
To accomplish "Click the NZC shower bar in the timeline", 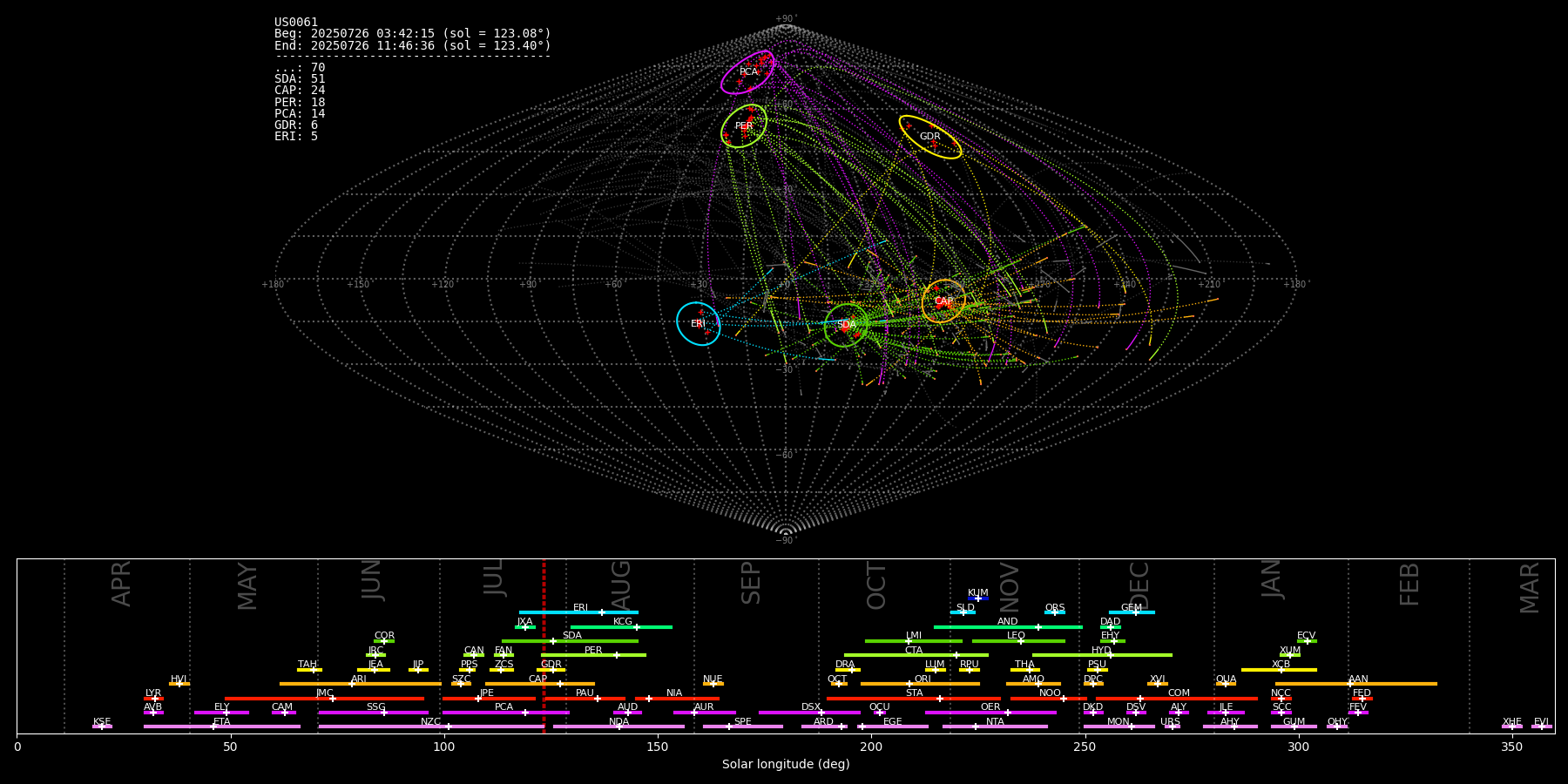I will pyautogui.click(x=431, y=727).
